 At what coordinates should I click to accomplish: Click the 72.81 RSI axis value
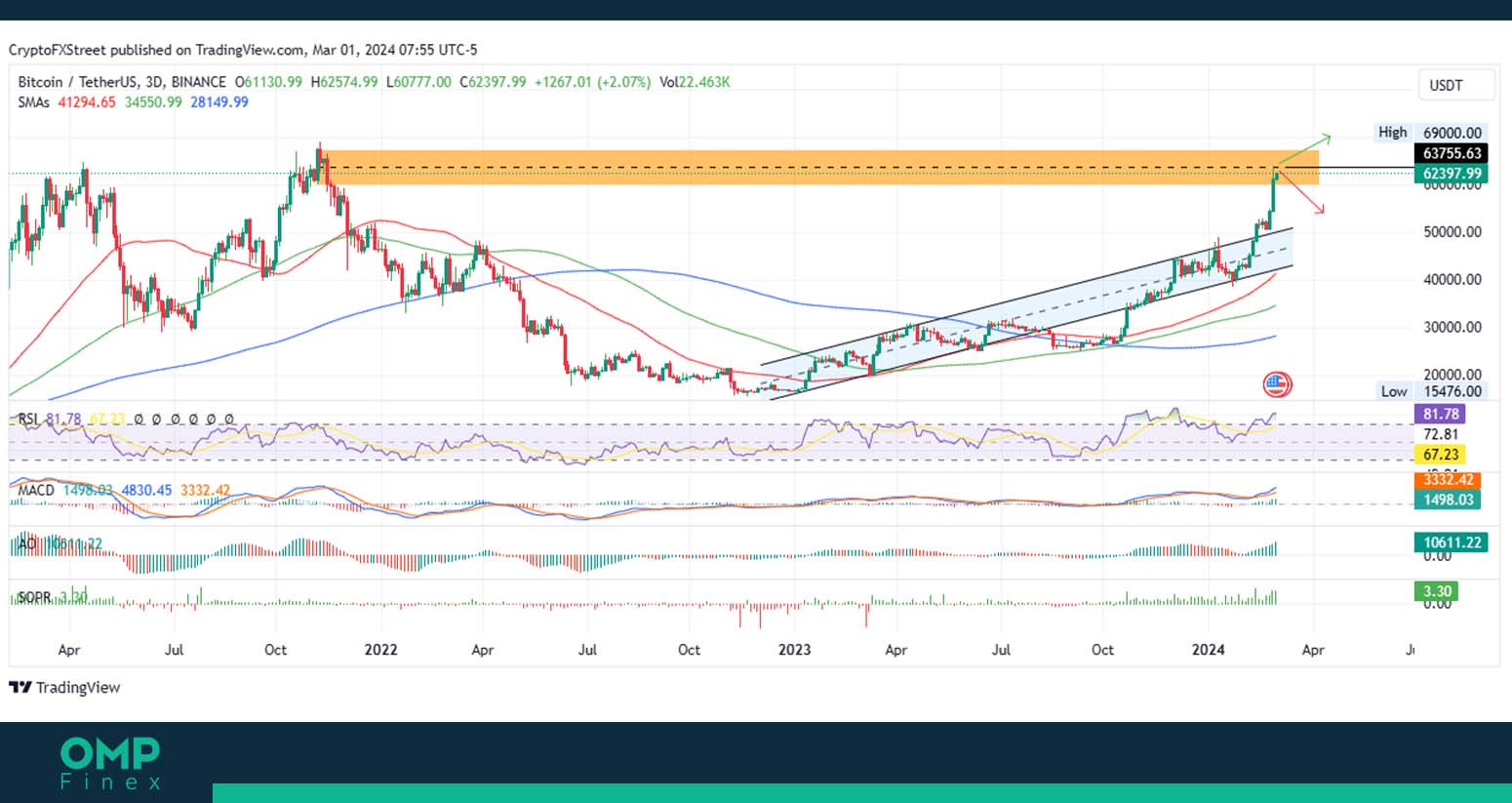coord(1441,434)
